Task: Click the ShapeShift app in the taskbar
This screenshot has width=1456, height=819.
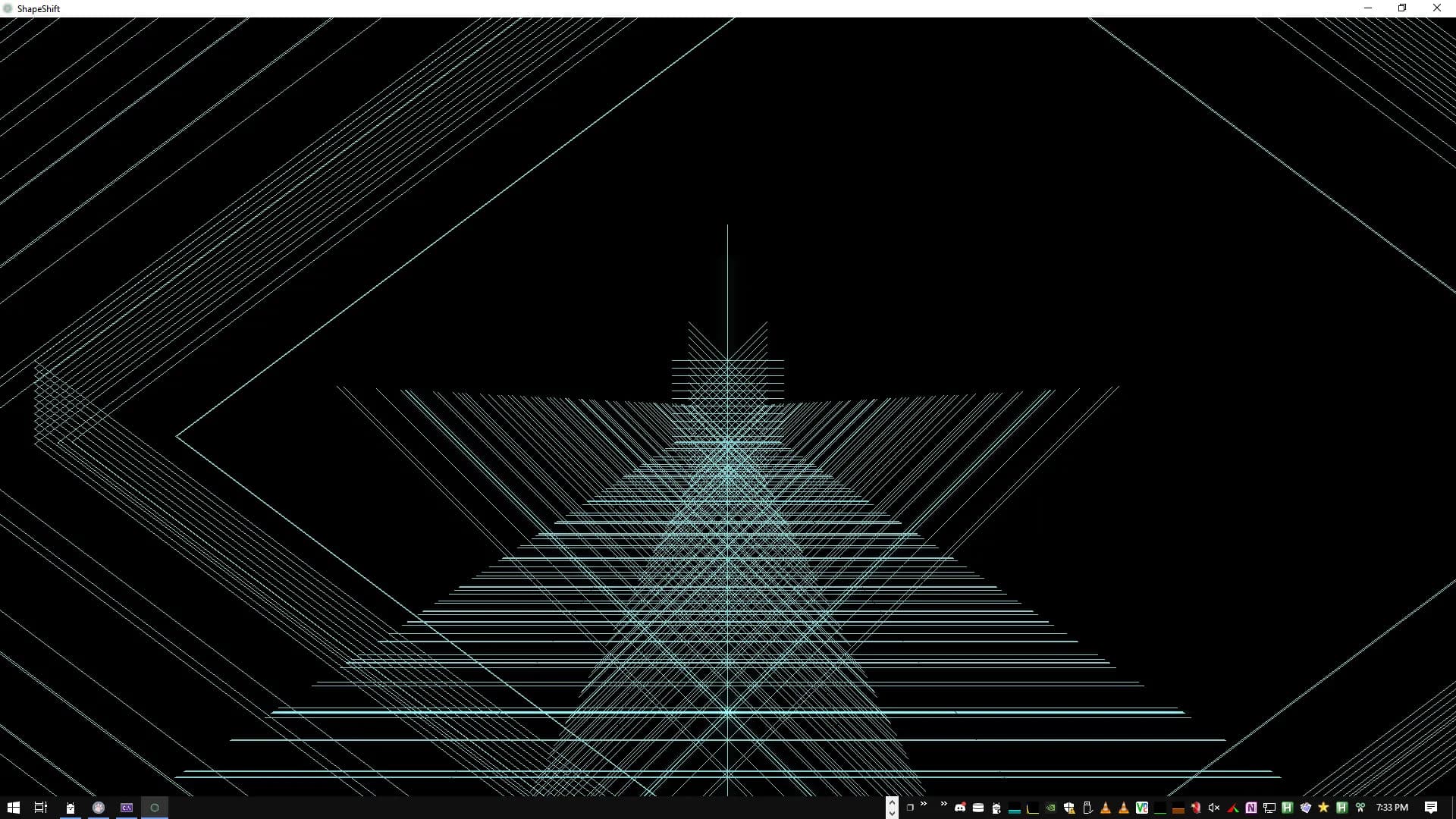Action: pos(155,808)
